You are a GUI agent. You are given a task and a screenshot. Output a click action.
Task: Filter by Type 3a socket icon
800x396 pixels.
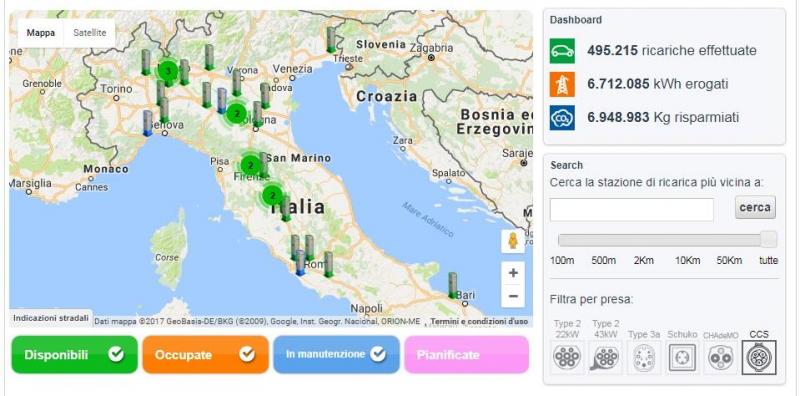click(x=644, y=357)
